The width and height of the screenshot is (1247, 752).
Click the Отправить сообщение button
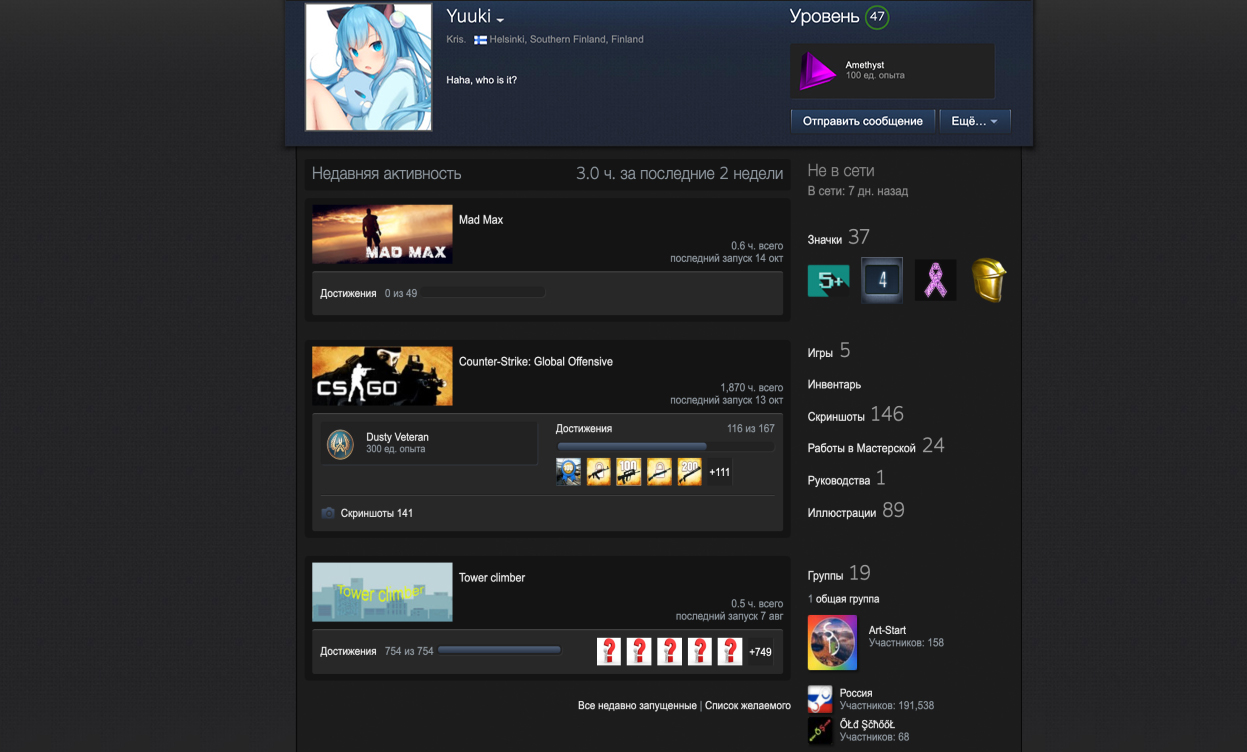click(x=863, y=121)
